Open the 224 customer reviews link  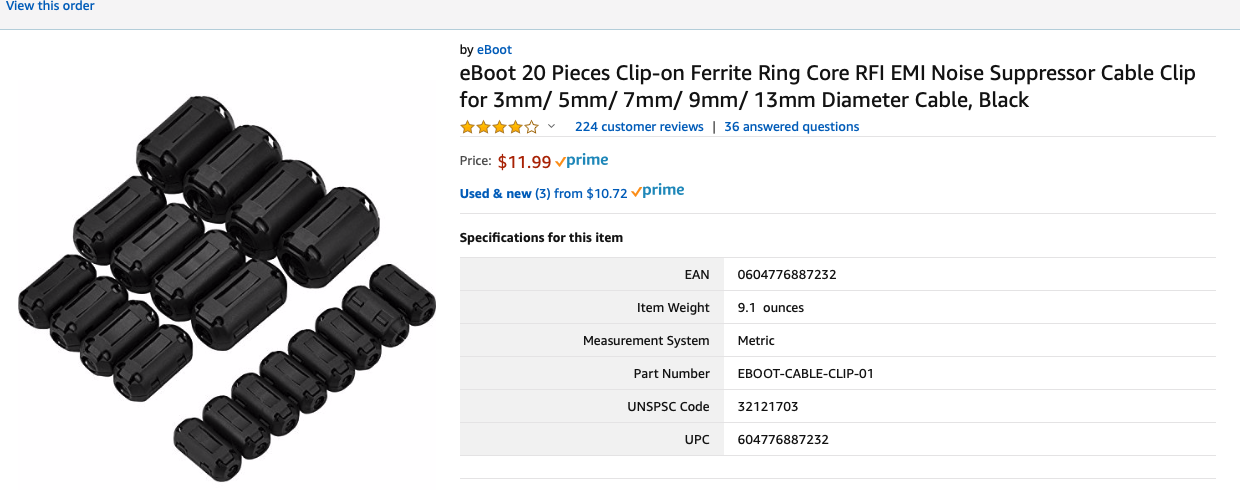point(638,127)
